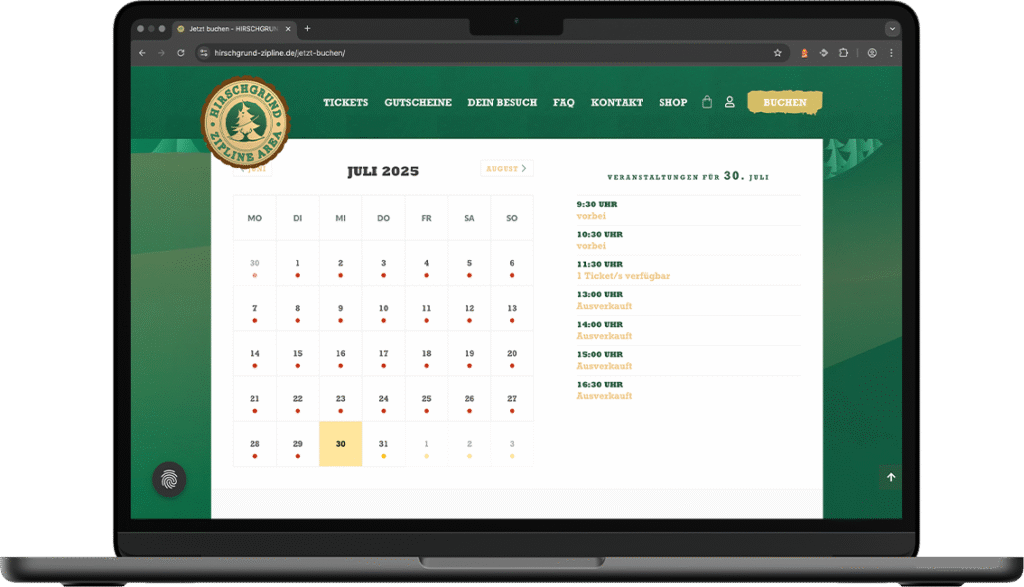Bookmark page with the star icon
The width and height of the screenshot is (1024, 587).
point(778,53)
